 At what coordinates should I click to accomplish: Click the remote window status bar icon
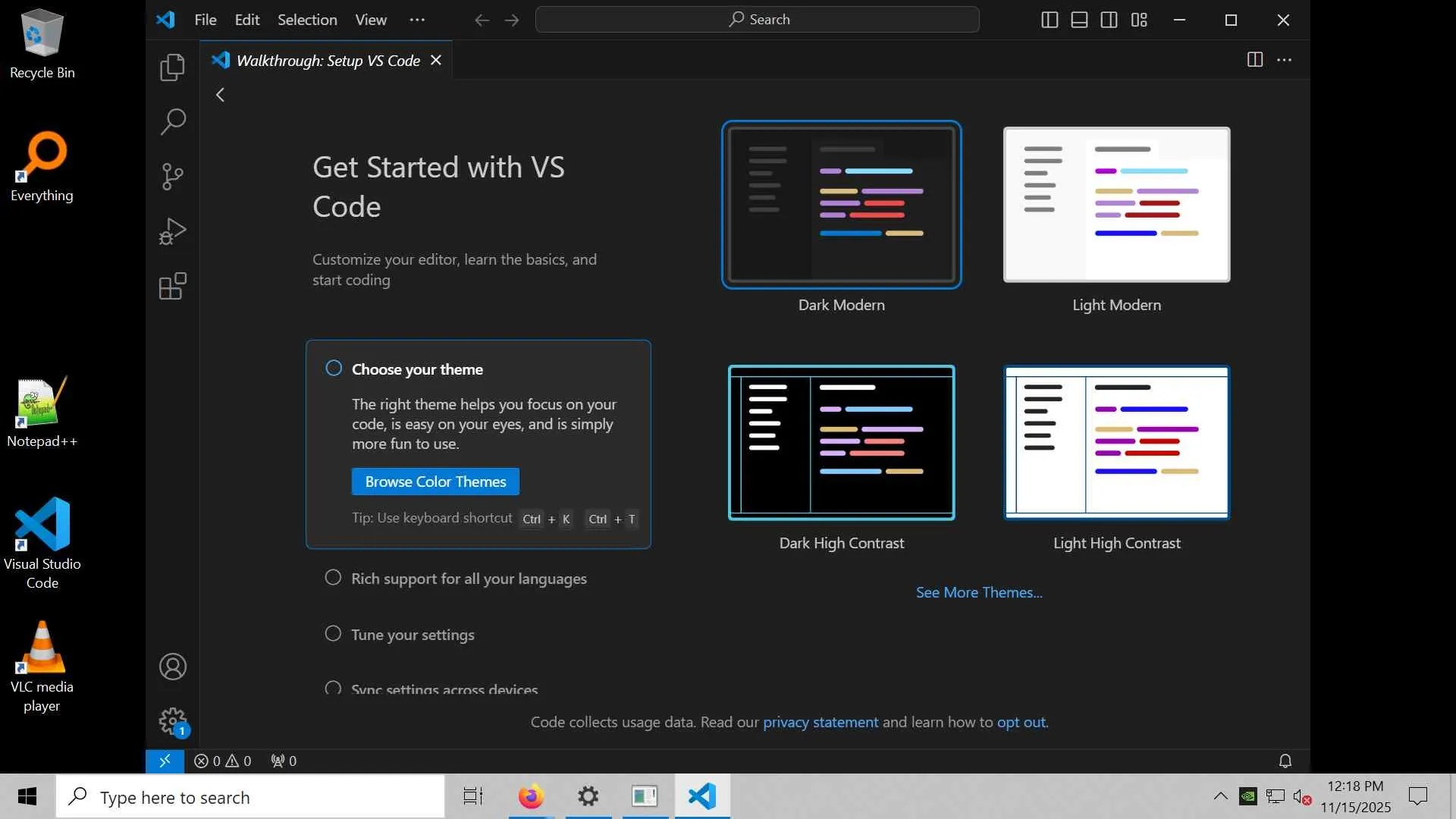point(165,761)
